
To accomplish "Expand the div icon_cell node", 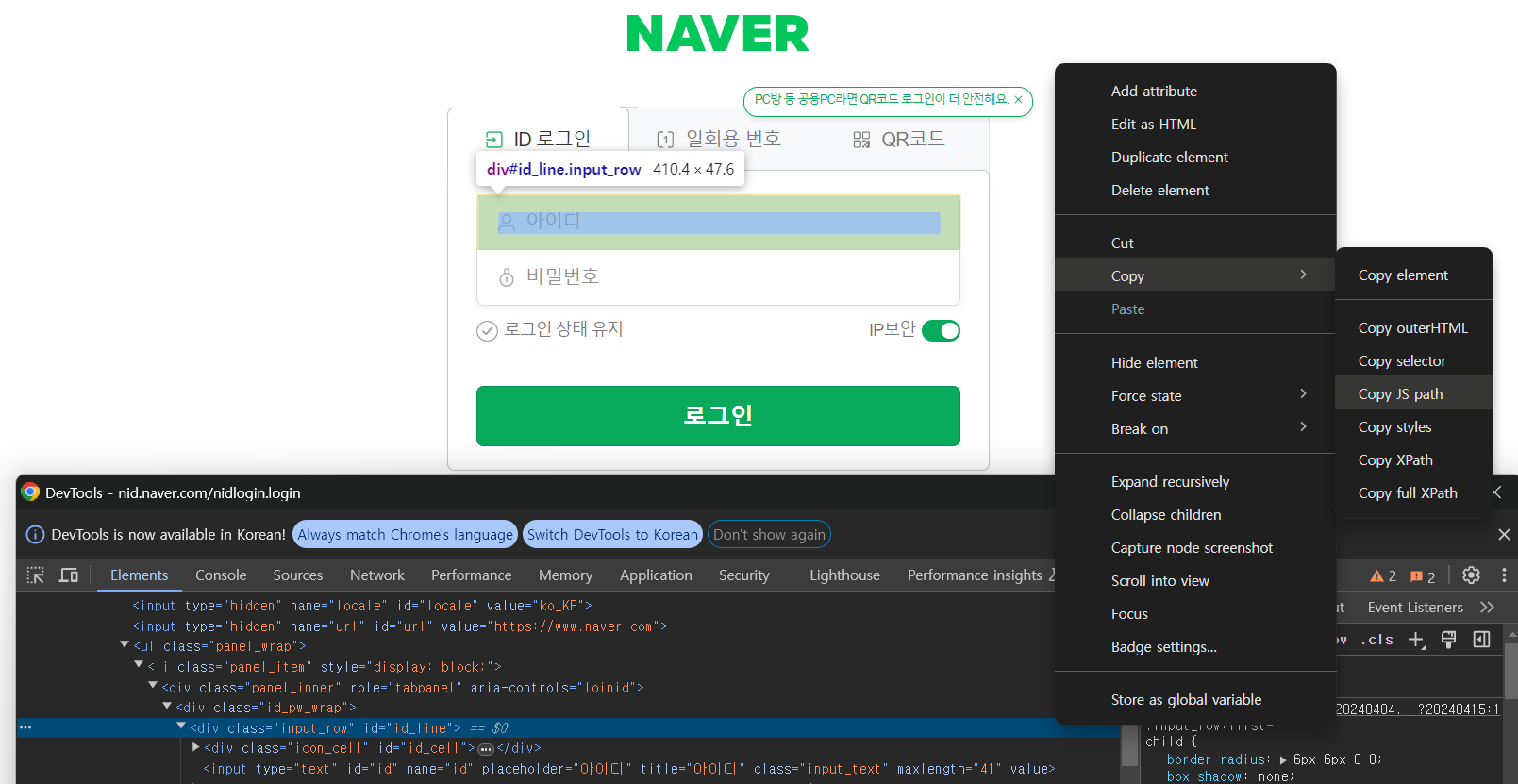I will [x=195, y=747].
